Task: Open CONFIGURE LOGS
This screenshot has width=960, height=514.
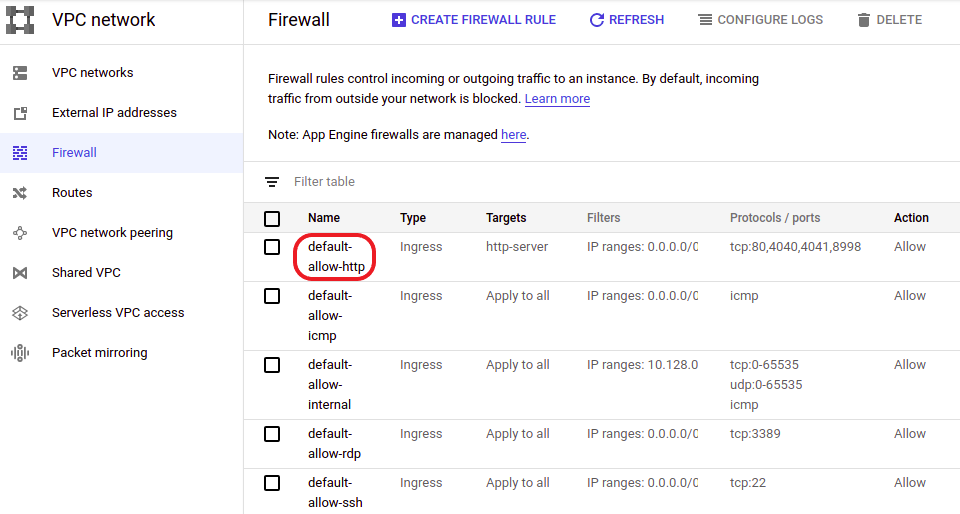Action: coord(770,20)
